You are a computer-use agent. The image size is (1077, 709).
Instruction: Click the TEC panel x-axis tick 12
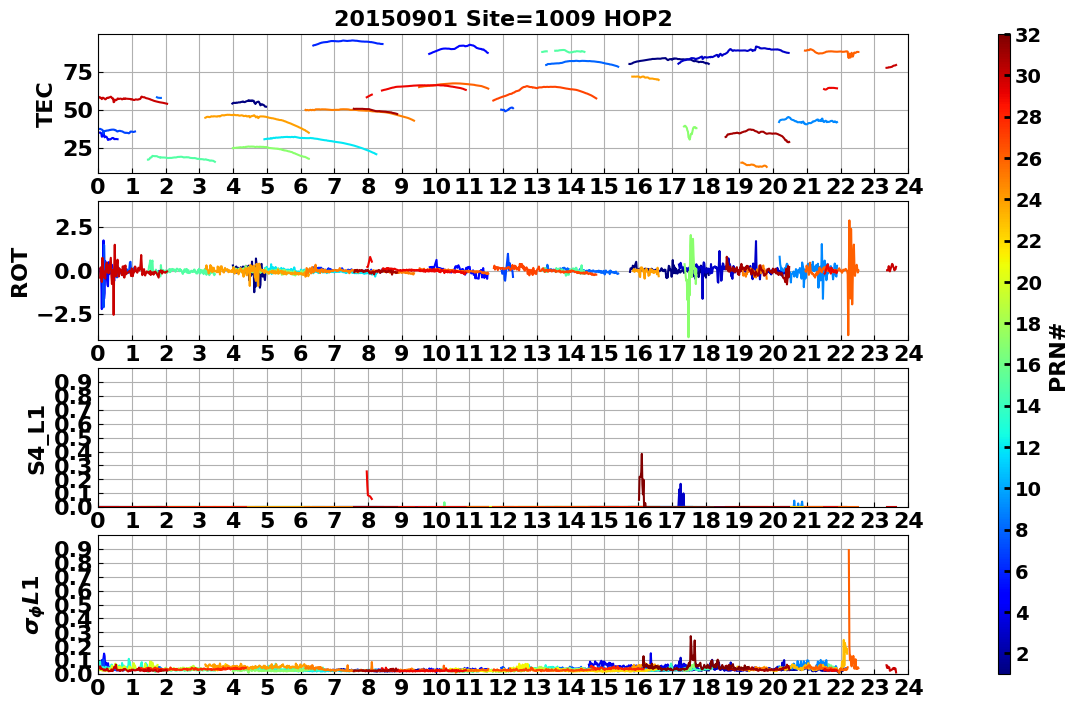pos(503,187)
